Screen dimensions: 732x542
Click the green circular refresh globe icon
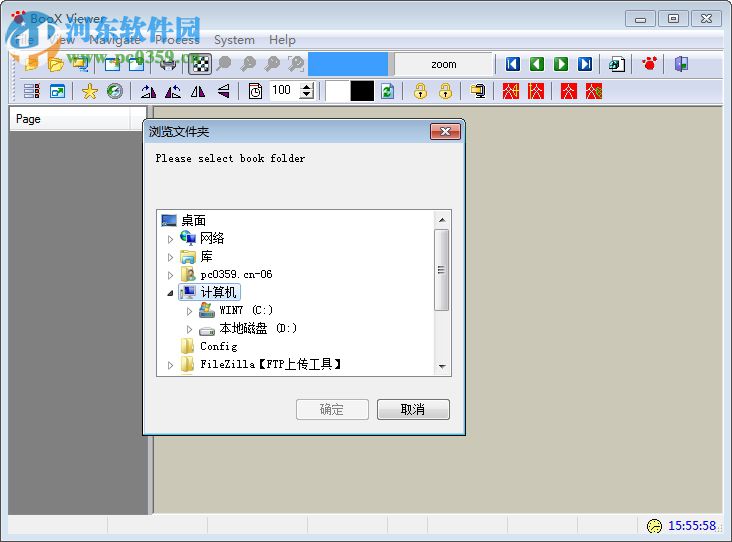(x=114, y=91)
